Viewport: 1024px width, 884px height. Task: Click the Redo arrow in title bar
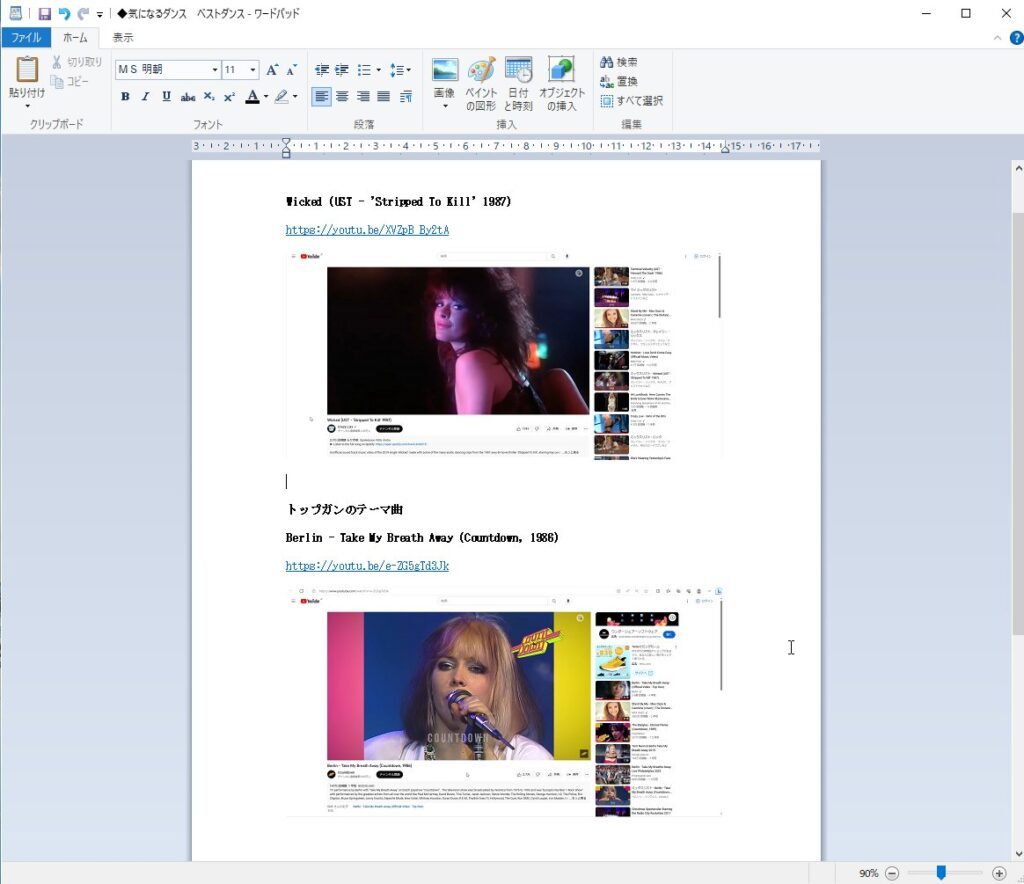click(83, 13)
